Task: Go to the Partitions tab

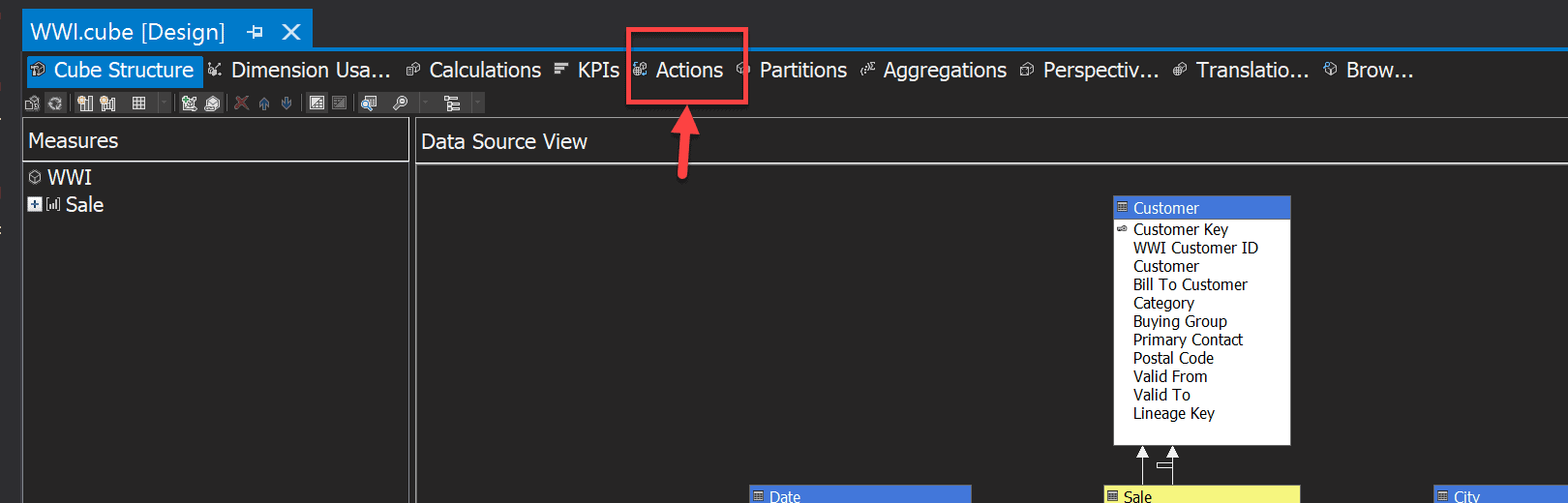Action: [802, 71]
